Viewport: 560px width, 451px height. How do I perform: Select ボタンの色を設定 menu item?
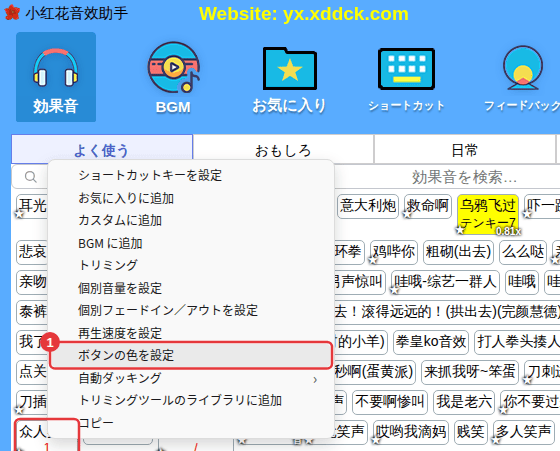[191, 355]
